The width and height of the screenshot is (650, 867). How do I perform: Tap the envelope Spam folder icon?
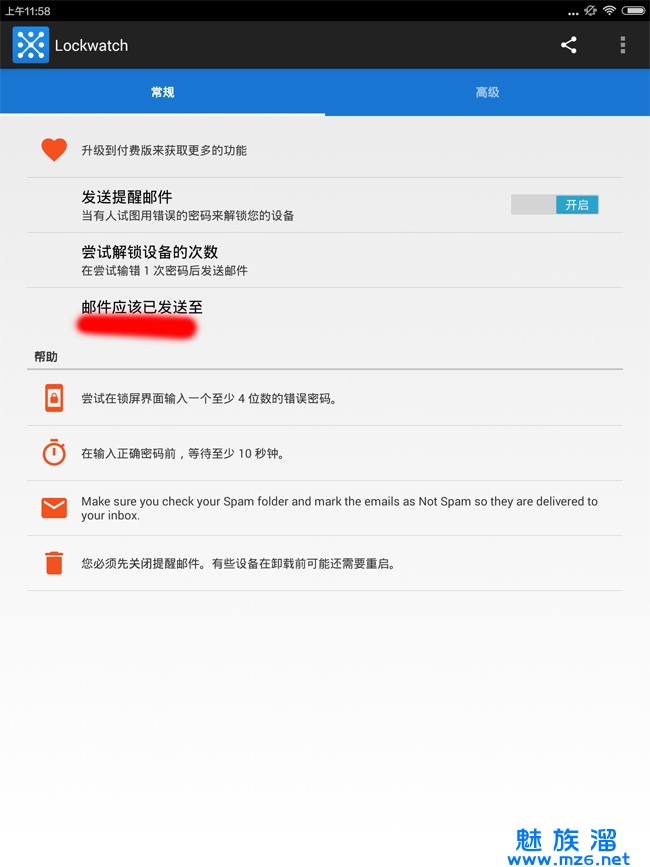click(54, 508)
